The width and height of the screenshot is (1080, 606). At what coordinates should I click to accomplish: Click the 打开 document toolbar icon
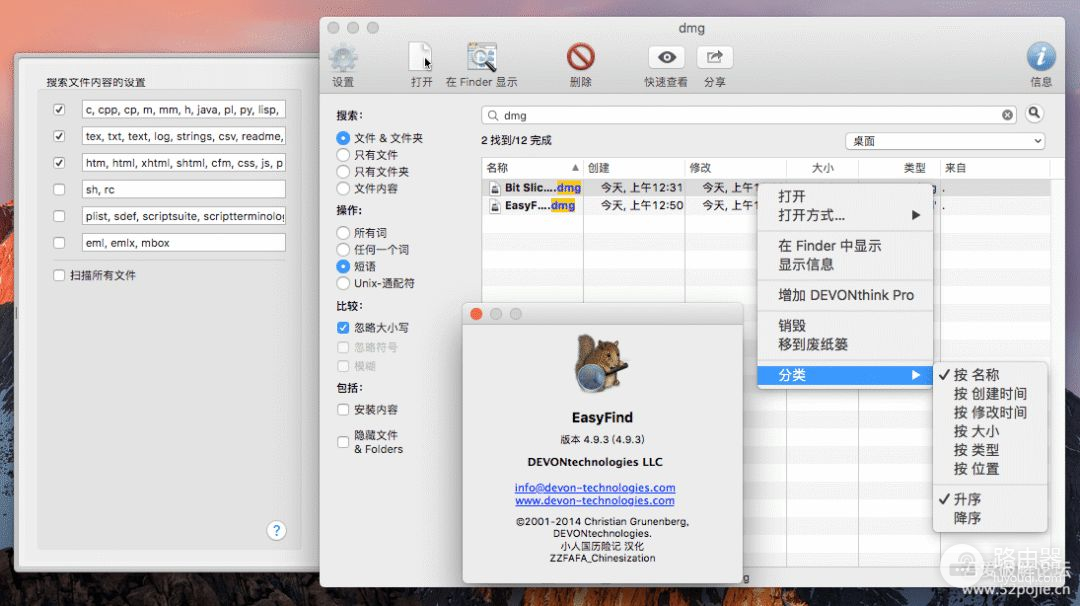pyautogui.click(x=421, y=57)
